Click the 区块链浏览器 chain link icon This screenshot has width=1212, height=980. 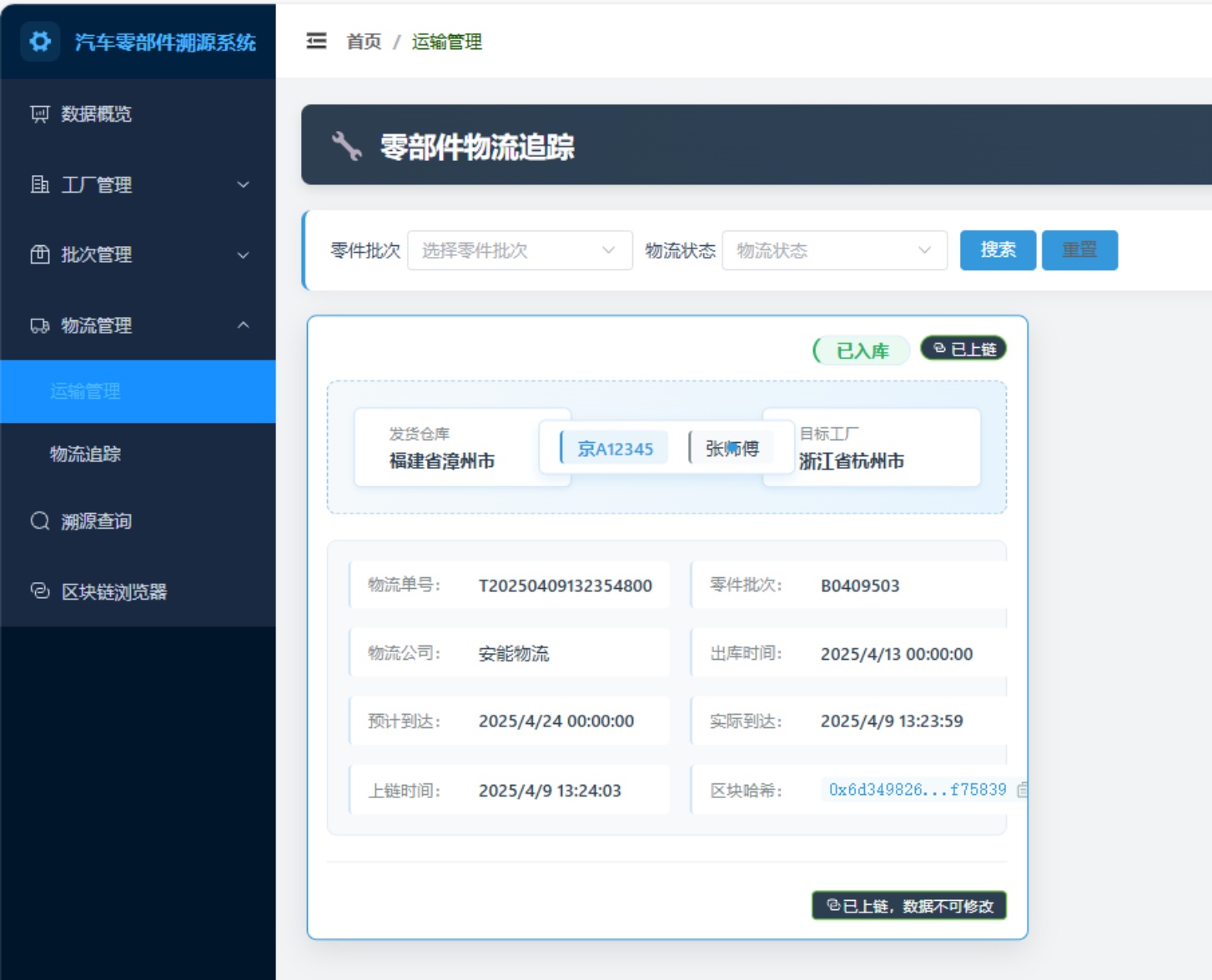pos(40,591)
